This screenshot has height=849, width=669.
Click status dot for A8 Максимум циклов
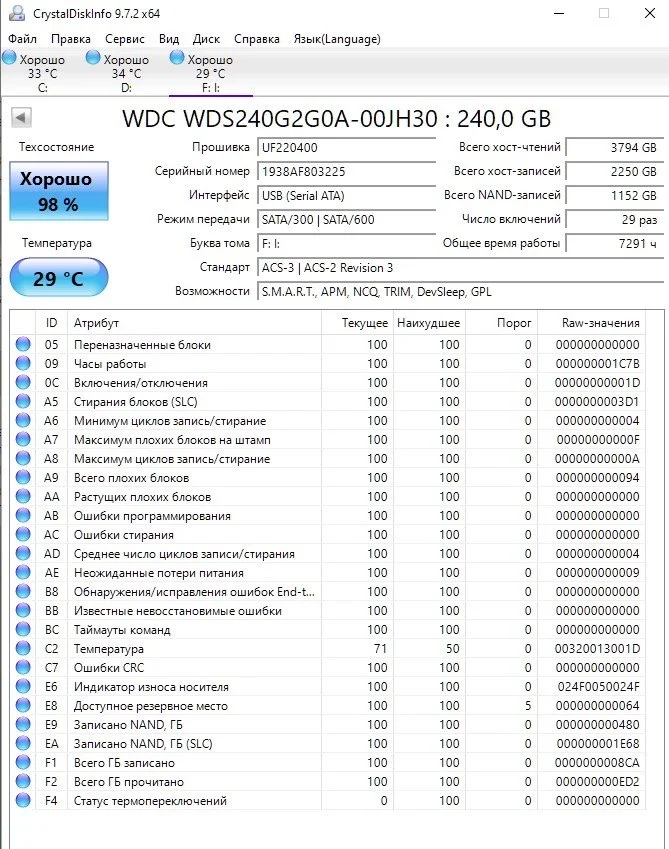tap(23, 458)
